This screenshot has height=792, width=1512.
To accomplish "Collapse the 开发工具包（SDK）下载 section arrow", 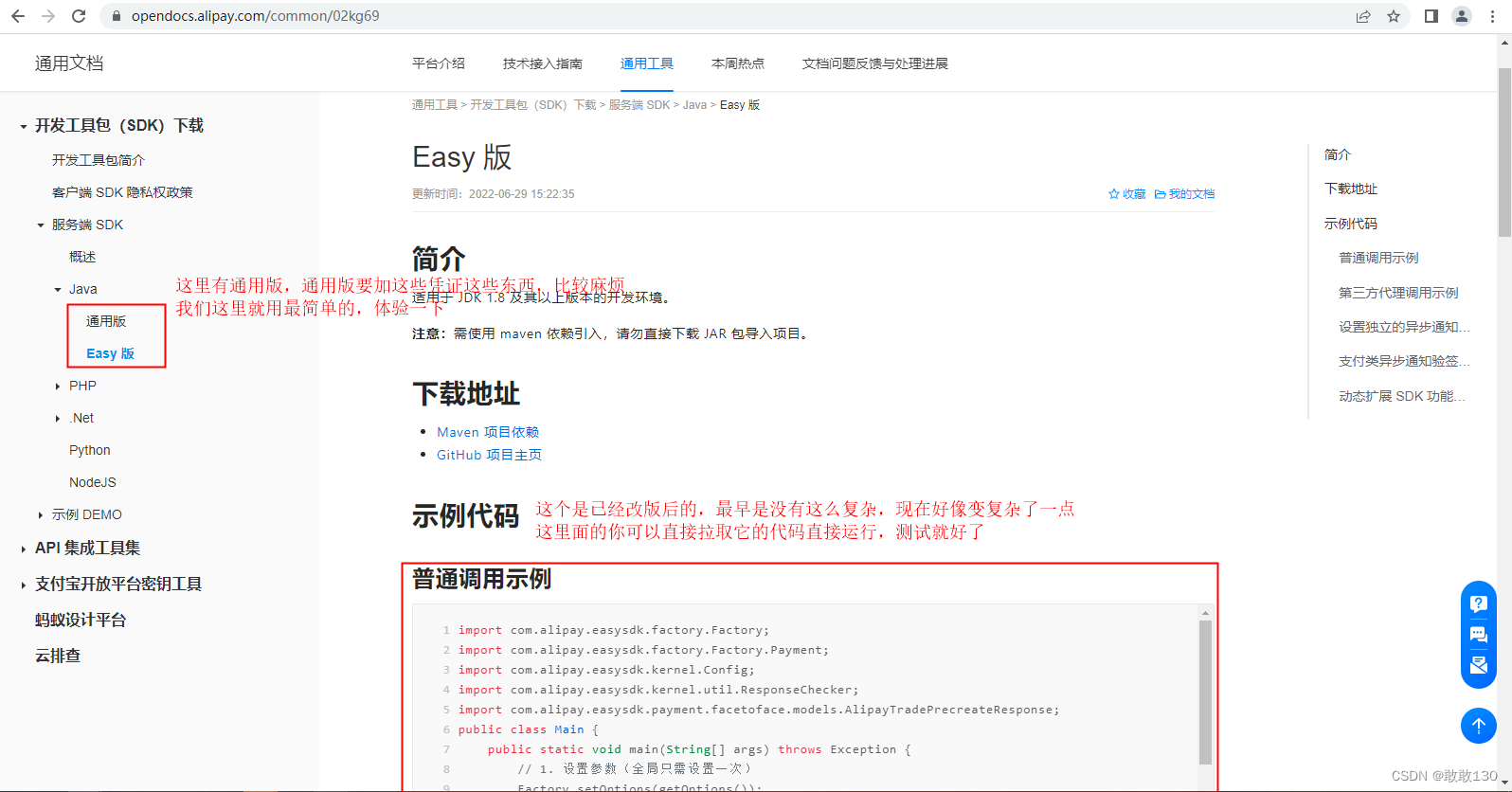I will click(24, 126).
